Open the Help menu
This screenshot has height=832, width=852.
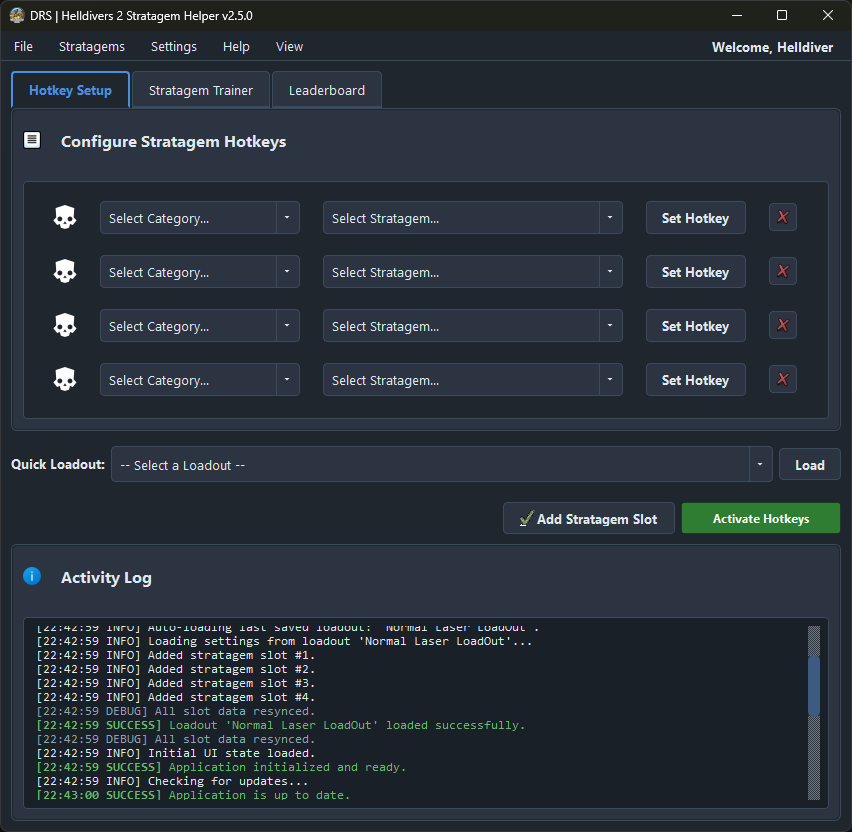pyautogui.click(x=236, y=47)
